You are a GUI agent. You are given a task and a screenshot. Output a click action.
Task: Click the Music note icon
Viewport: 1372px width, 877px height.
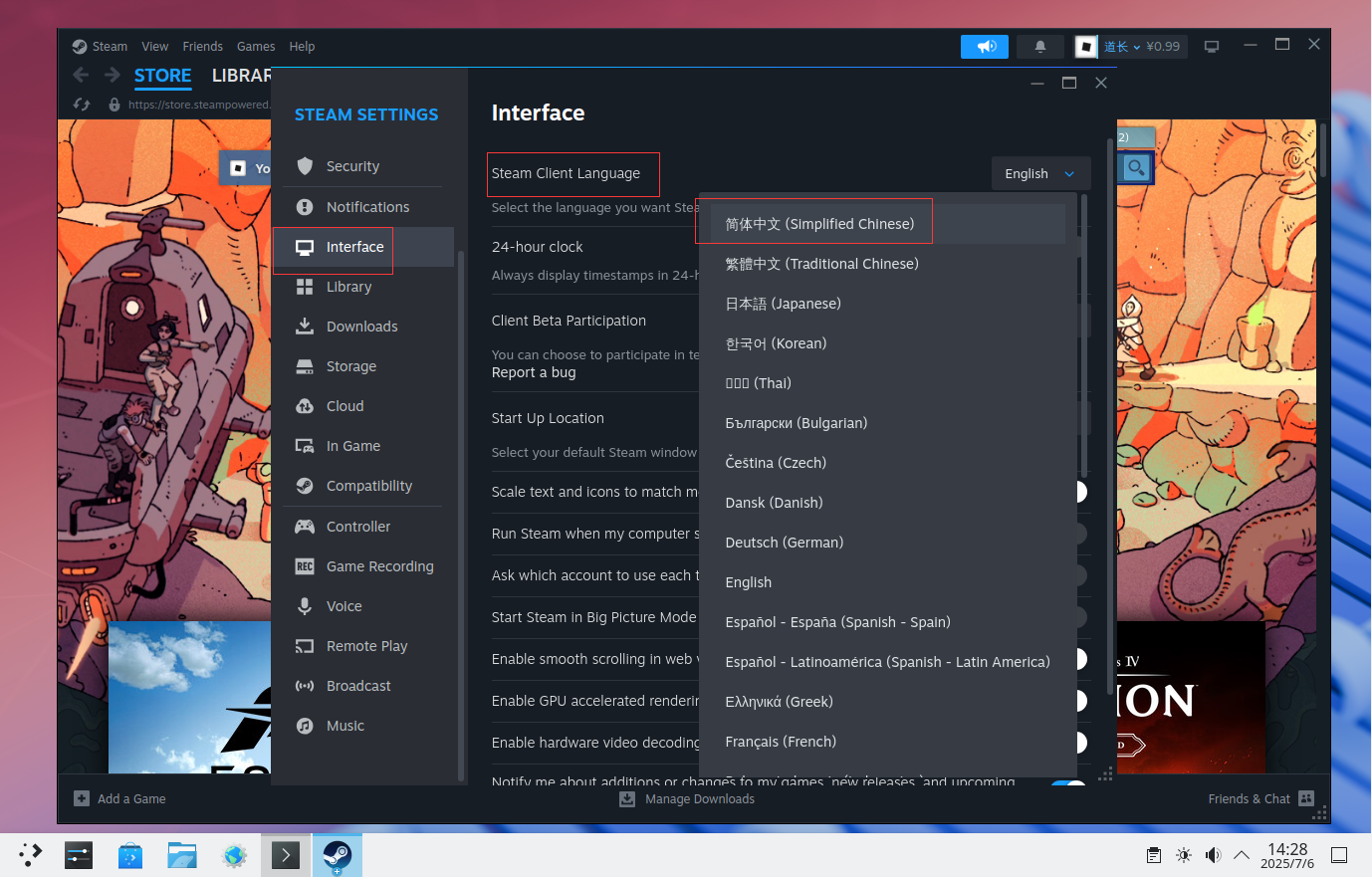pos(305,726)
